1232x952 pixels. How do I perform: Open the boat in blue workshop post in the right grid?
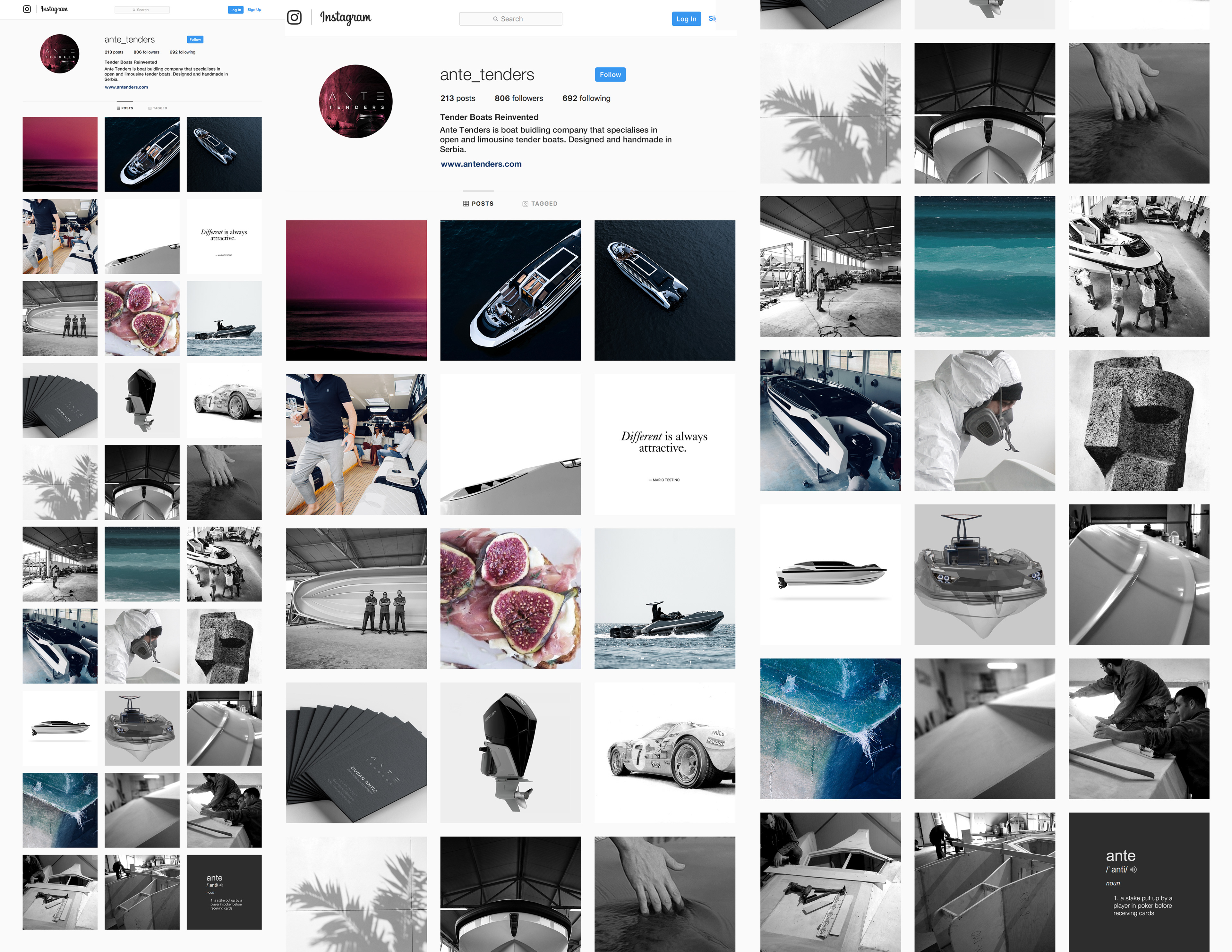[831, 420]
